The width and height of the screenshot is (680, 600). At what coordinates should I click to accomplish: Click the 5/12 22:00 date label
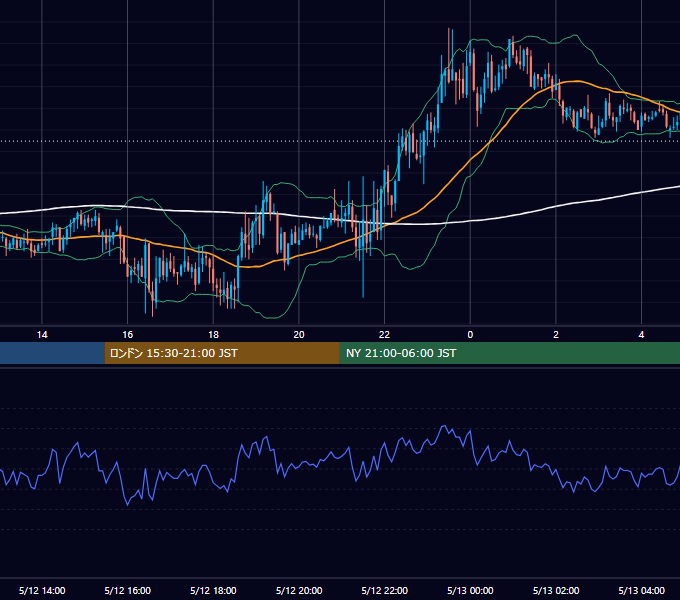(384, 590)
